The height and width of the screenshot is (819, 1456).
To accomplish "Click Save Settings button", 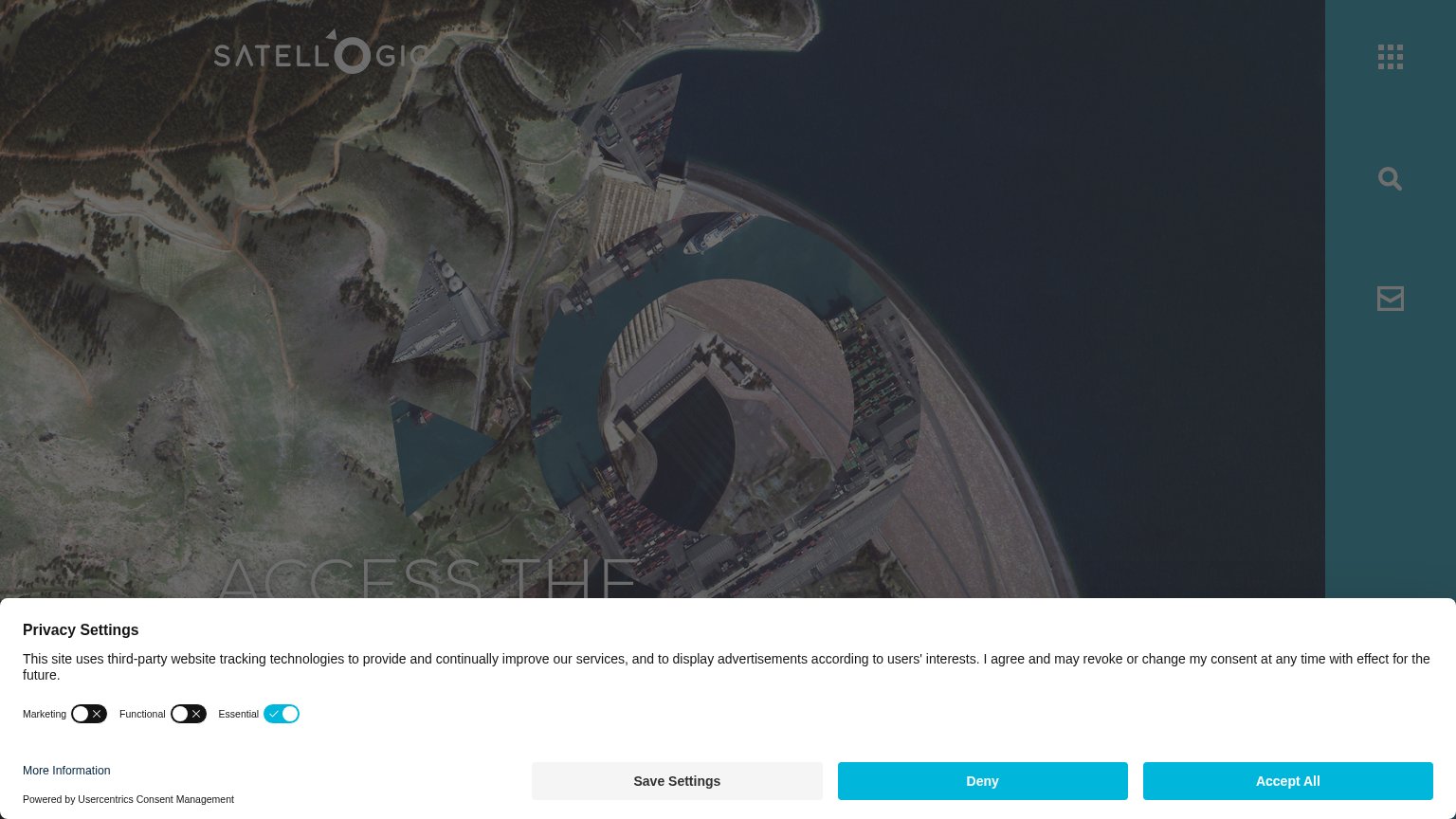I will 677,781.
